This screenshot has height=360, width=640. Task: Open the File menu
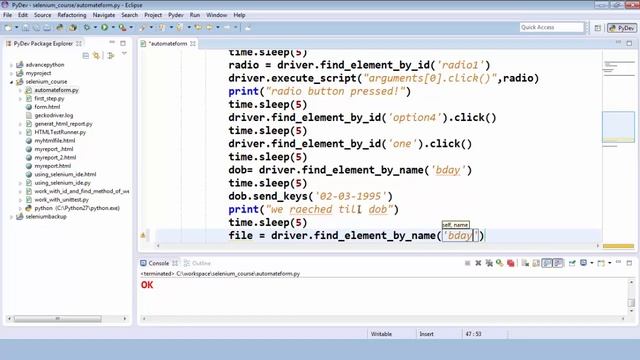(x=7, y=15)
